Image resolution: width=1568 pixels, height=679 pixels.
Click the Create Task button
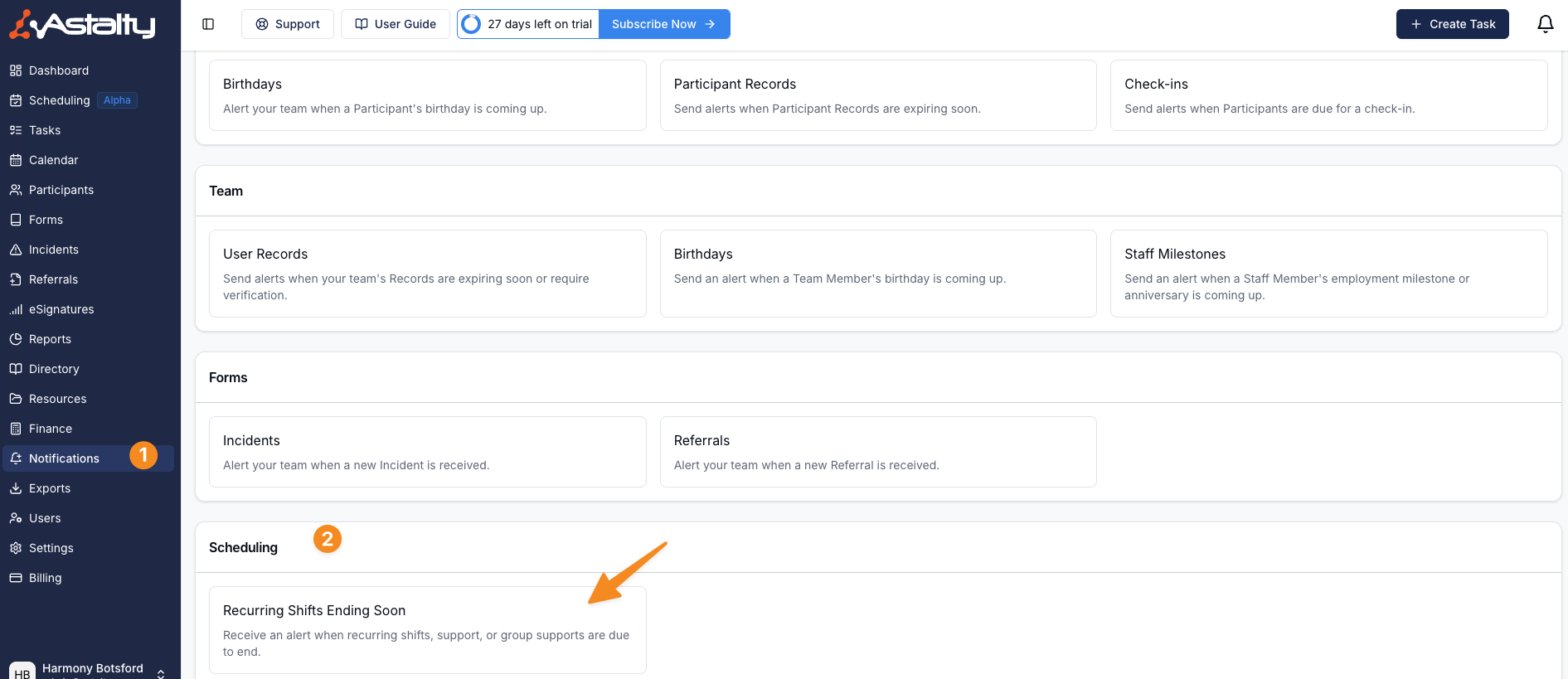pyautogui.click(x=1452, y=24)
